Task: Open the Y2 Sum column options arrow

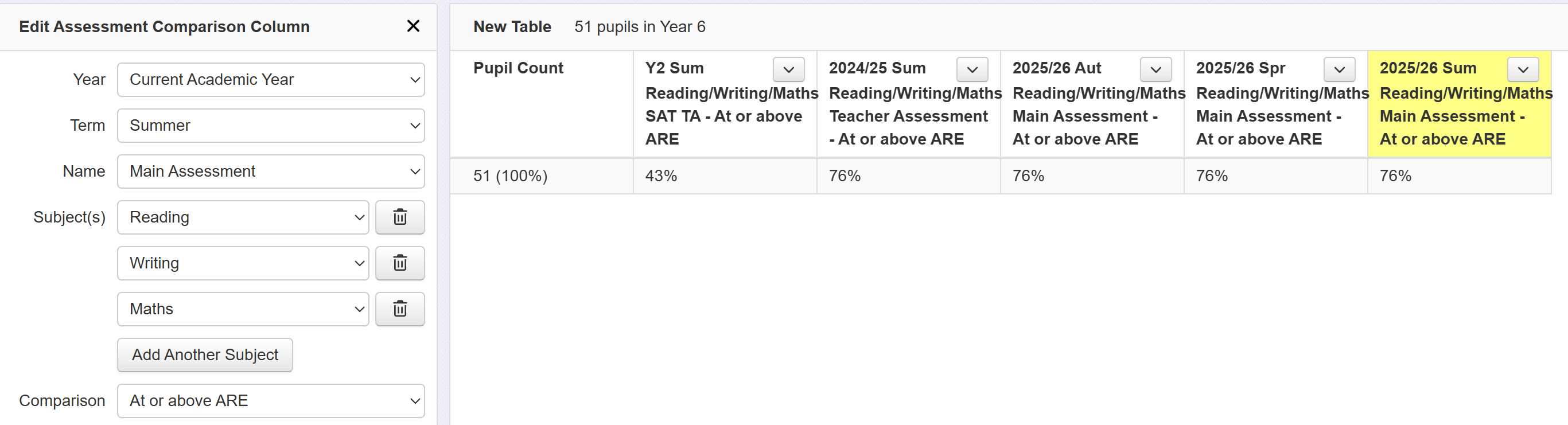Action: tap(788, 69)
